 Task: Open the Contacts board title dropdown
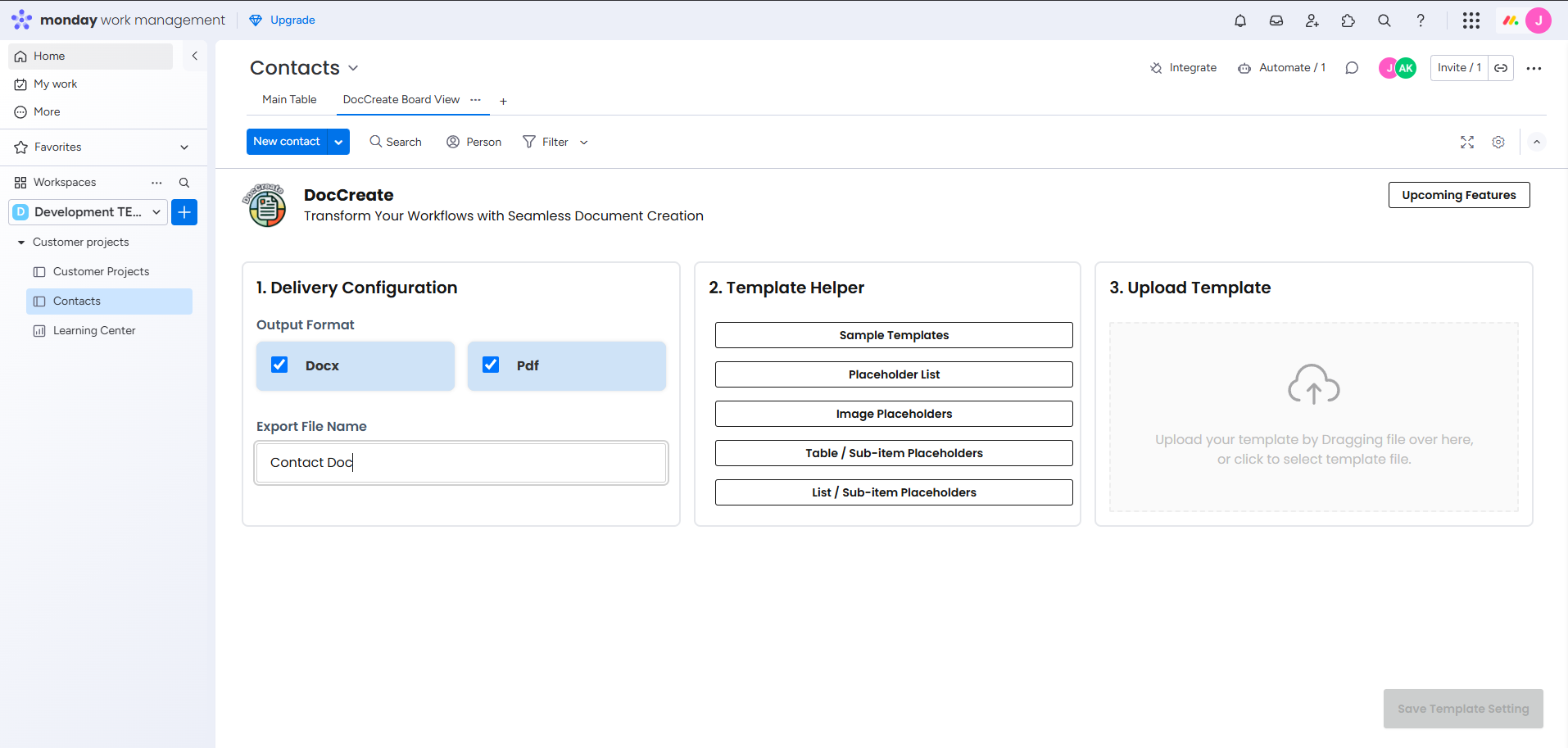pos(353,68)
